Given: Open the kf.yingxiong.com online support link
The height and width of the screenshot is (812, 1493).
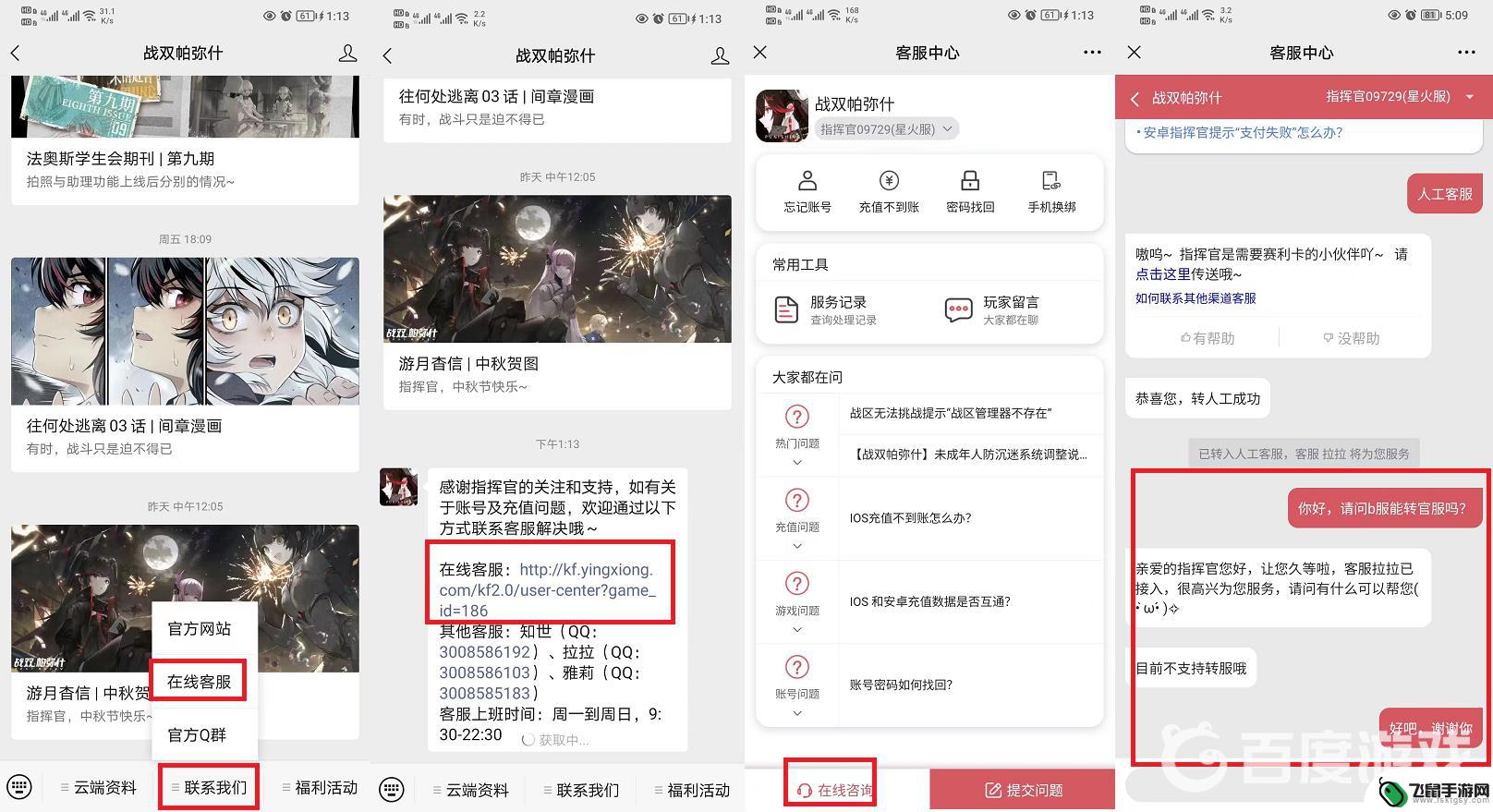Looking at the screenshot, I should pos(548,590).
